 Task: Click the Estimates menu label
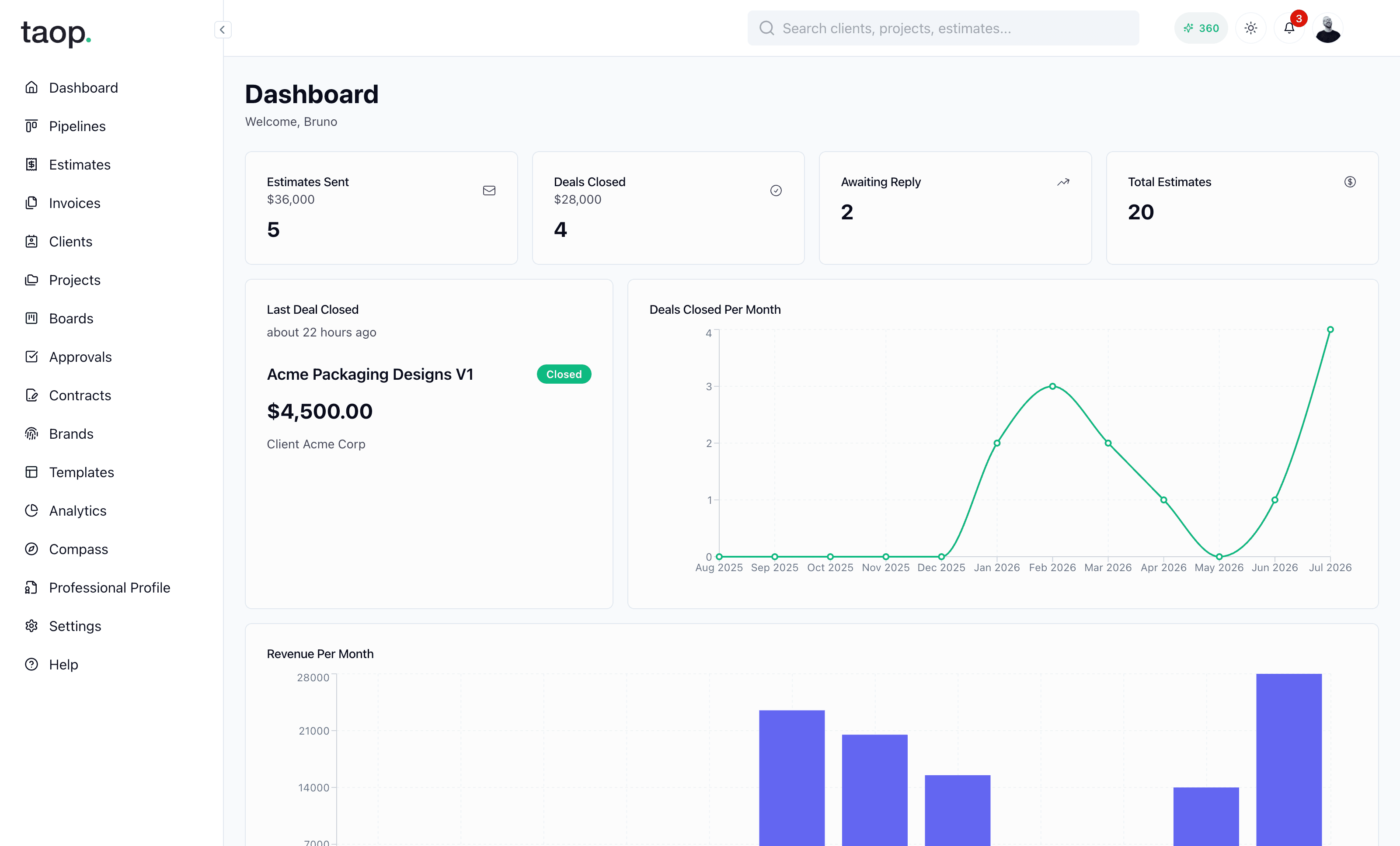(80, 164)
